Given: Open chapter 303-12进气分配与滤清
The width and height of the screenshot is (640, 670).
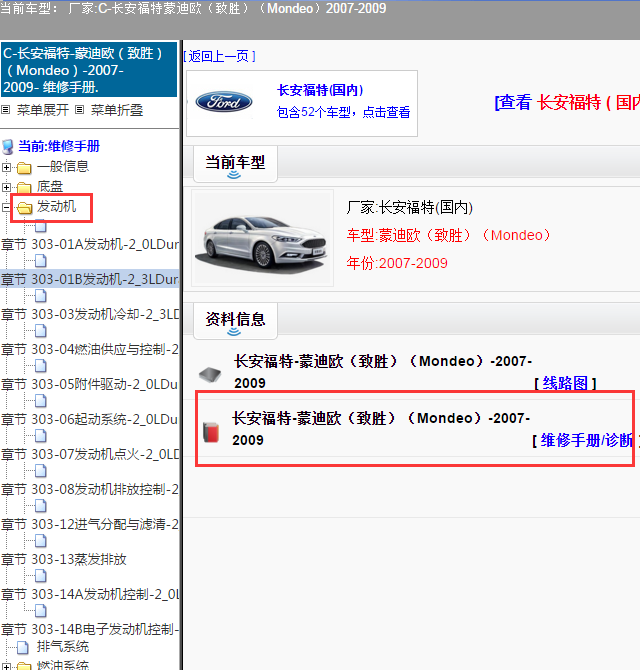Looking at the screenshot, I should [x=90, y=525].
